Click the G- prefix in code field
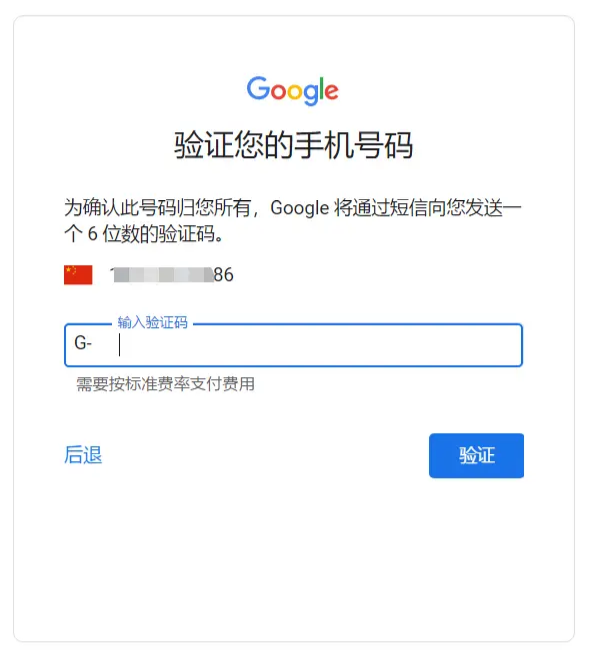Image resolution: width=591 pixels, height=662 pixels. 83,343
